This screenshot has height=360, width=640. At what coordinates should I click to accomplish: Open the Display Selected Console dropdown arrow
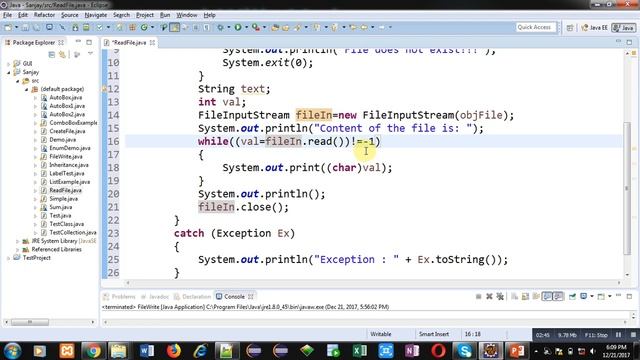point(592,296)
